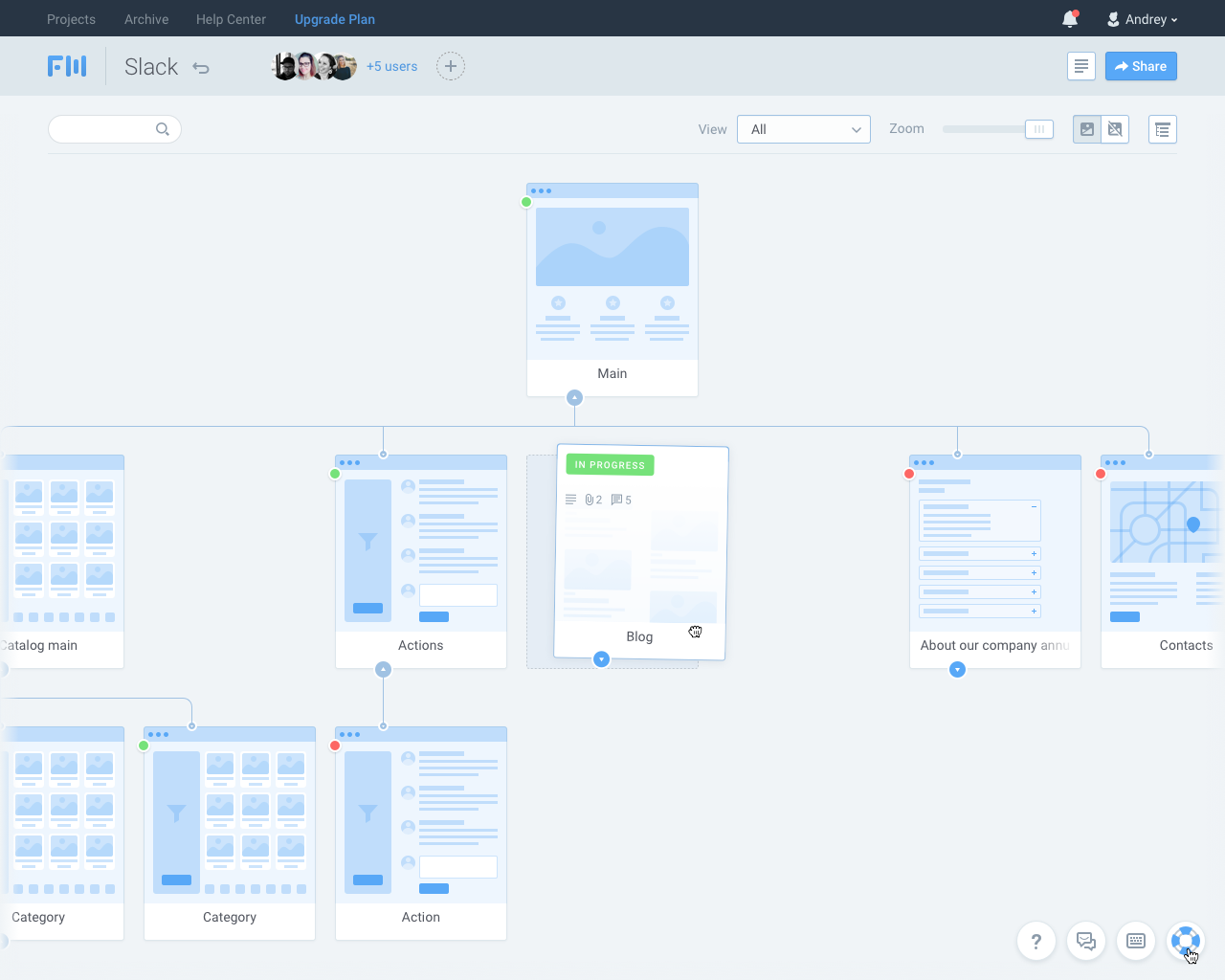
Task: Open About our company card menu dots
Action: (x=924, y=462)
